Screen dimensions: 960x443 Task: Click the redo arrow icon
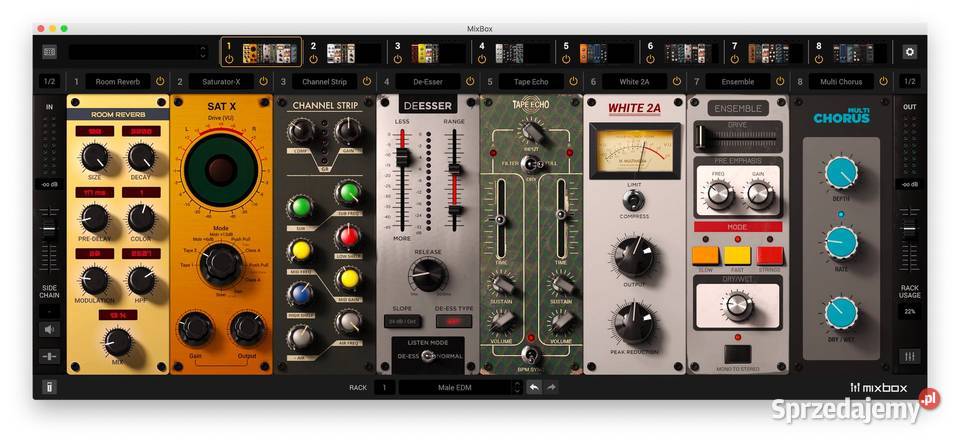[x=550, y=387]
